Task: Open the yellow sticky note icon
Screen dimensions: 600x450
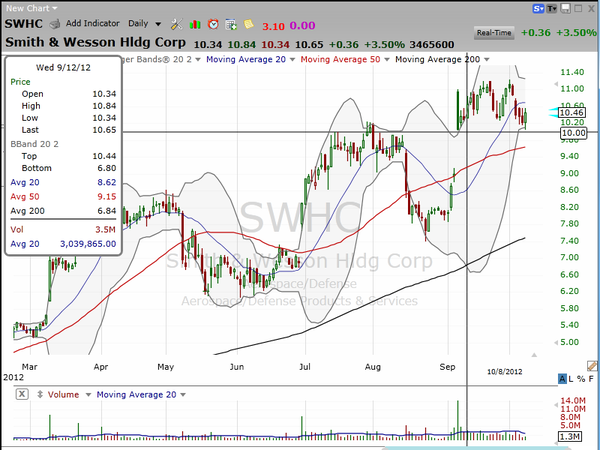Action: (x=246, y=21)
